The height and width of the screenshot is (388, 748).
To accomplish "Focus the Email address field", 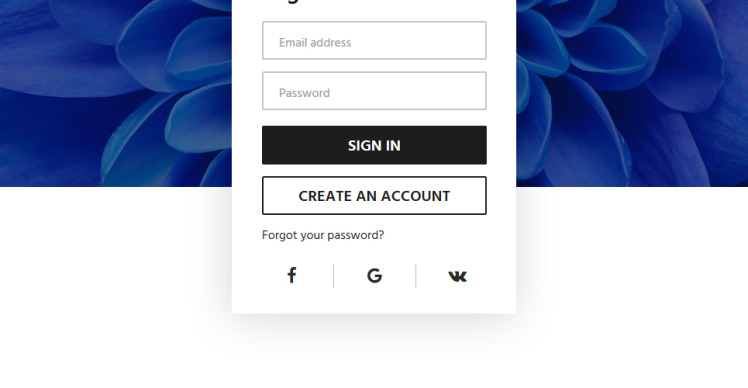I will point(374,41).
